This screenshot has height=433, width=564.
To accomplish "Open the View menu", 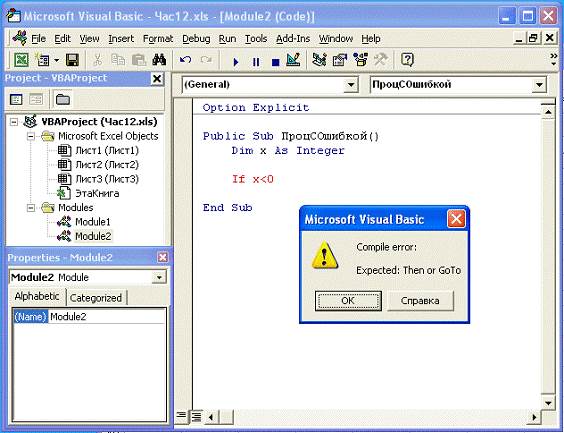I will [x=90, y=38].
